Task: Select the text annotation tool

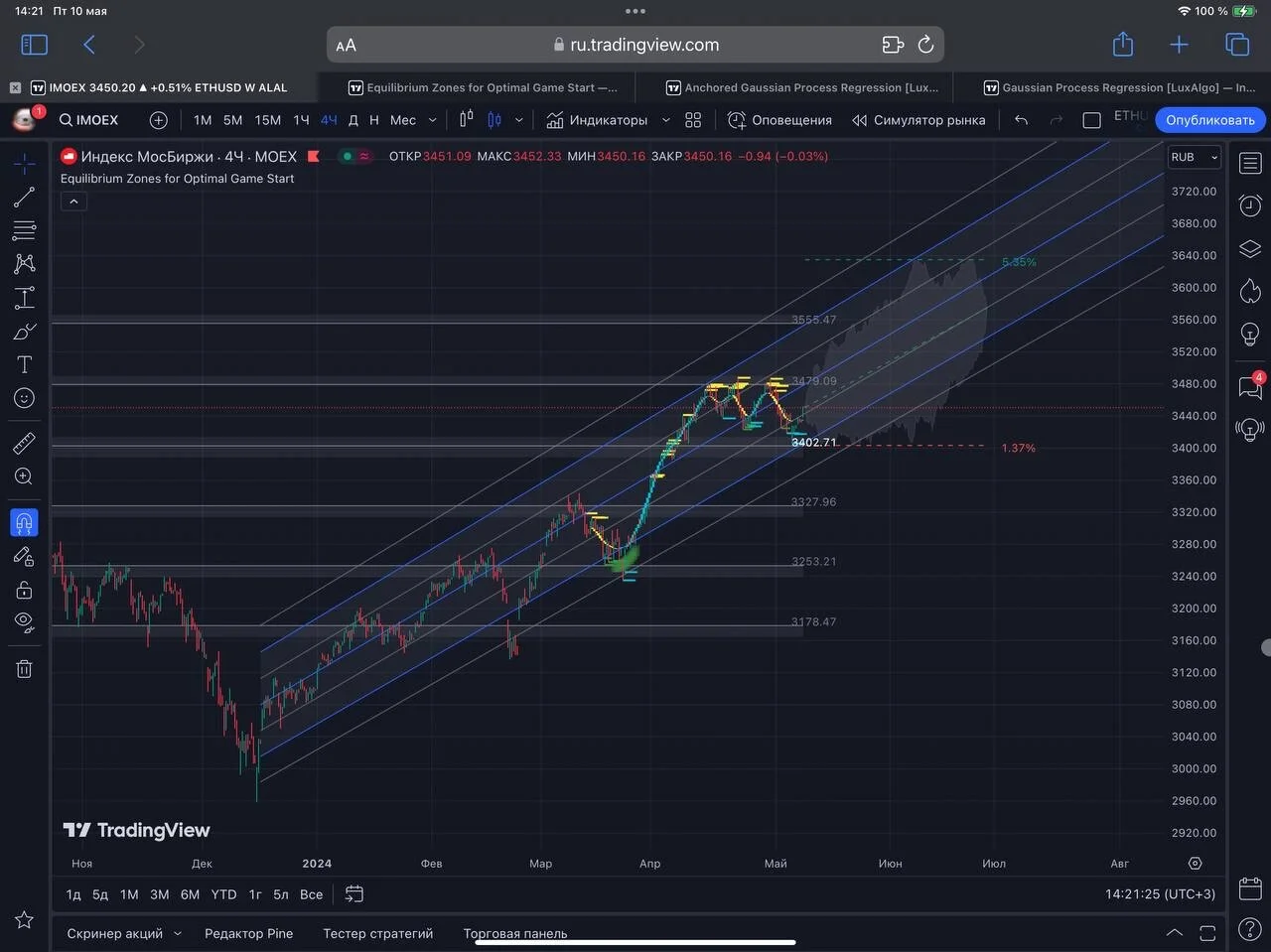Action: coord(24,364)
